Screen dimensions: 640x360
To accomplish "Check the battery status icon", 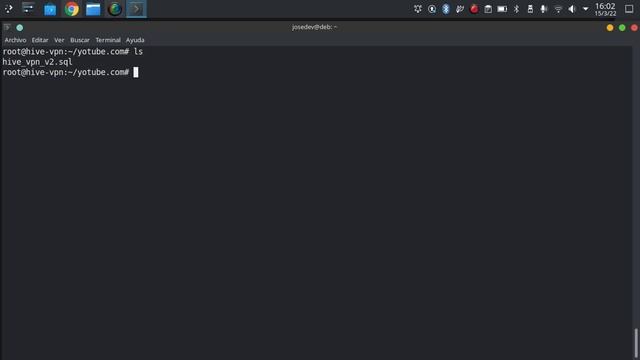I will click(x=502, y=9).
